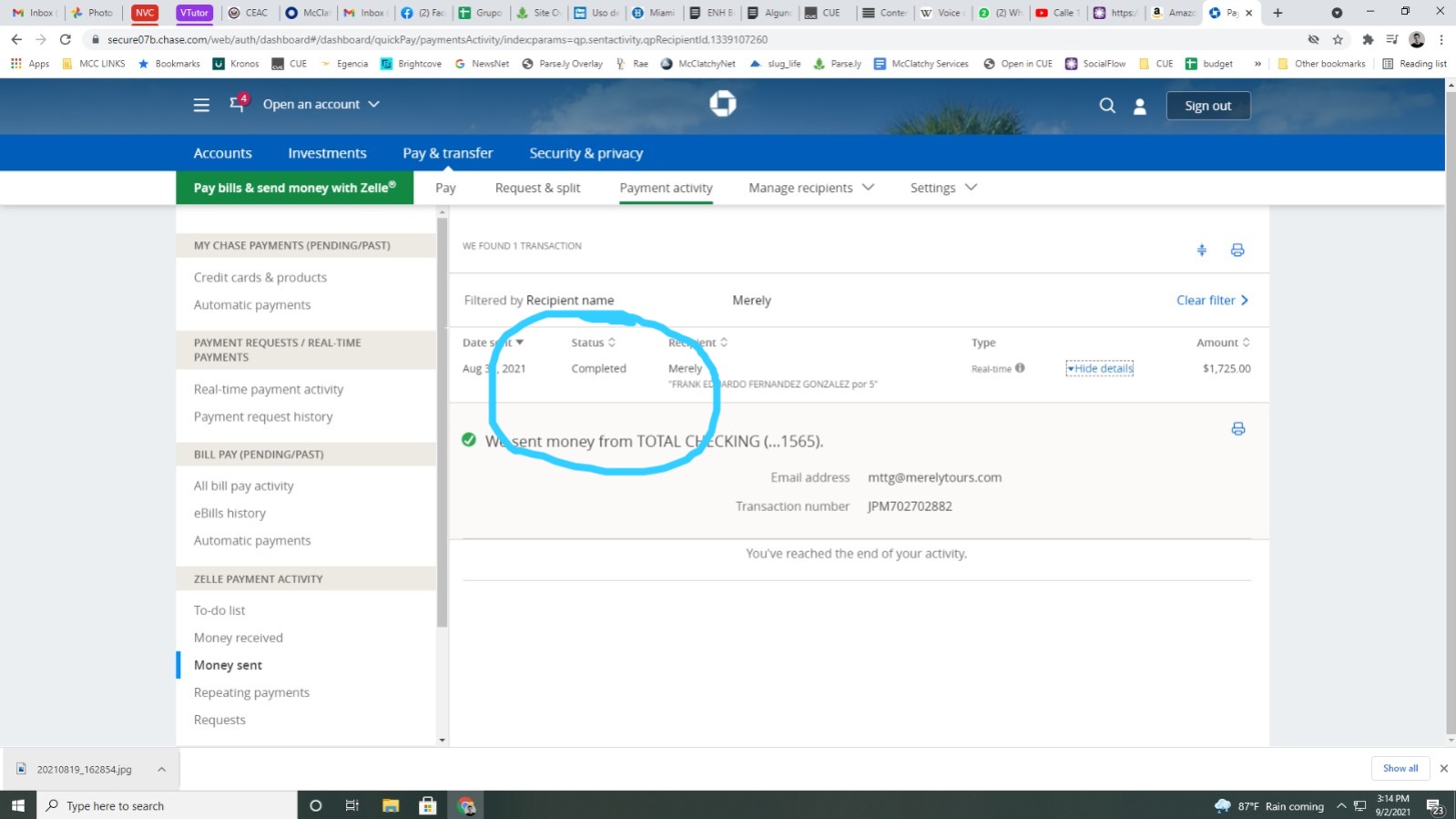Open To-do list link
This screenshot has width=1456, height=819.
click(x=219, y=610)
